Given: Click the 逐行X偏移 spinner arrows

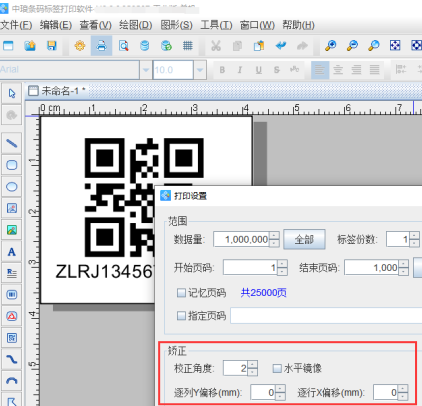Looking at the screenshot, I should click(403, 392).
